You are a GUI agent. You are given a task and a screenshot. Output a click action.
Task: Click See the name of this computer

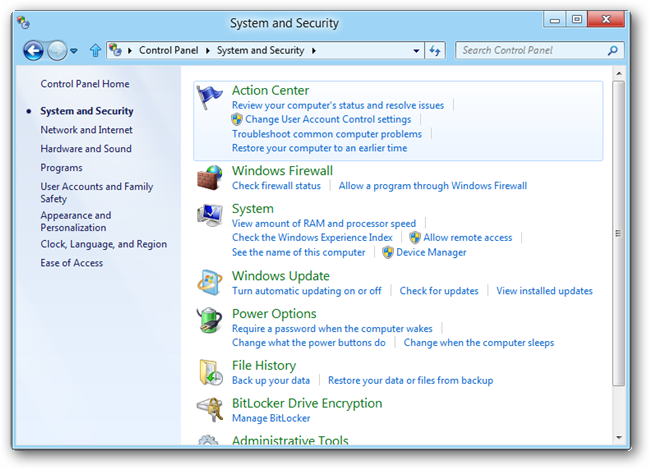click(298, 252)
